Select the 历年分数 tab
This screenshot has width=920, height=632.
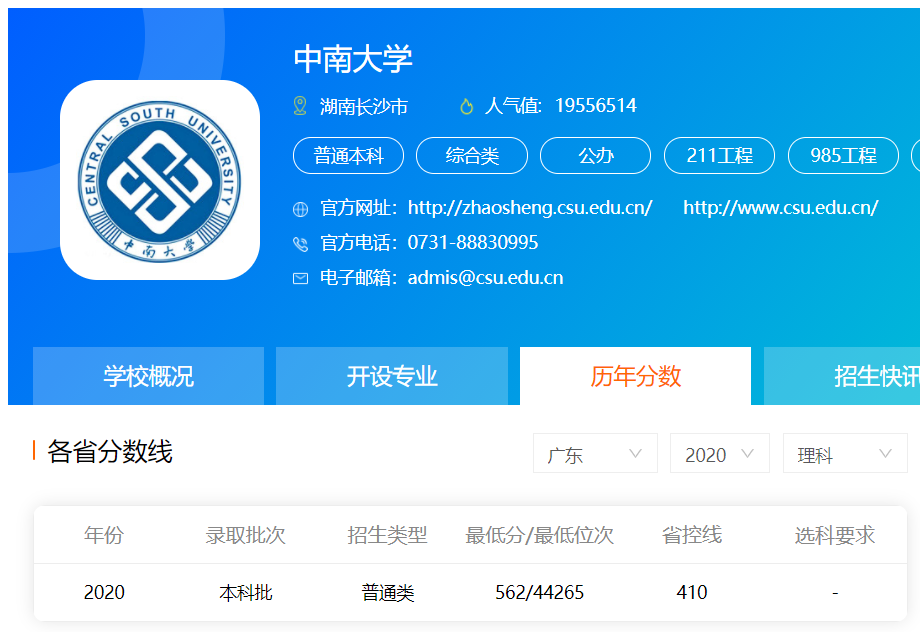[635, 375]
